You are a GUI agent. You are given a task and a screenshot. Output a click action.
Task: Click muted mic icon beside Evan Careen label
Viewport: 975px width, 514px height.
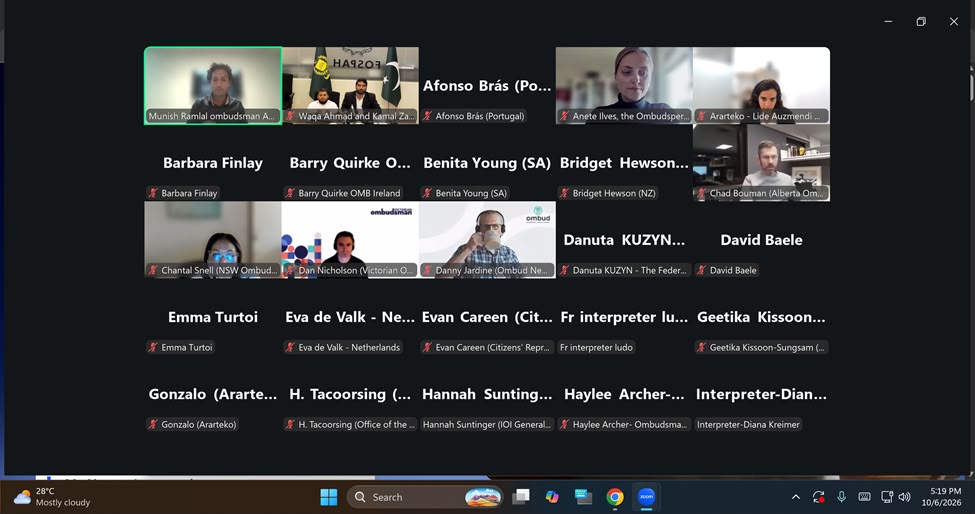(x=427, y=347)
